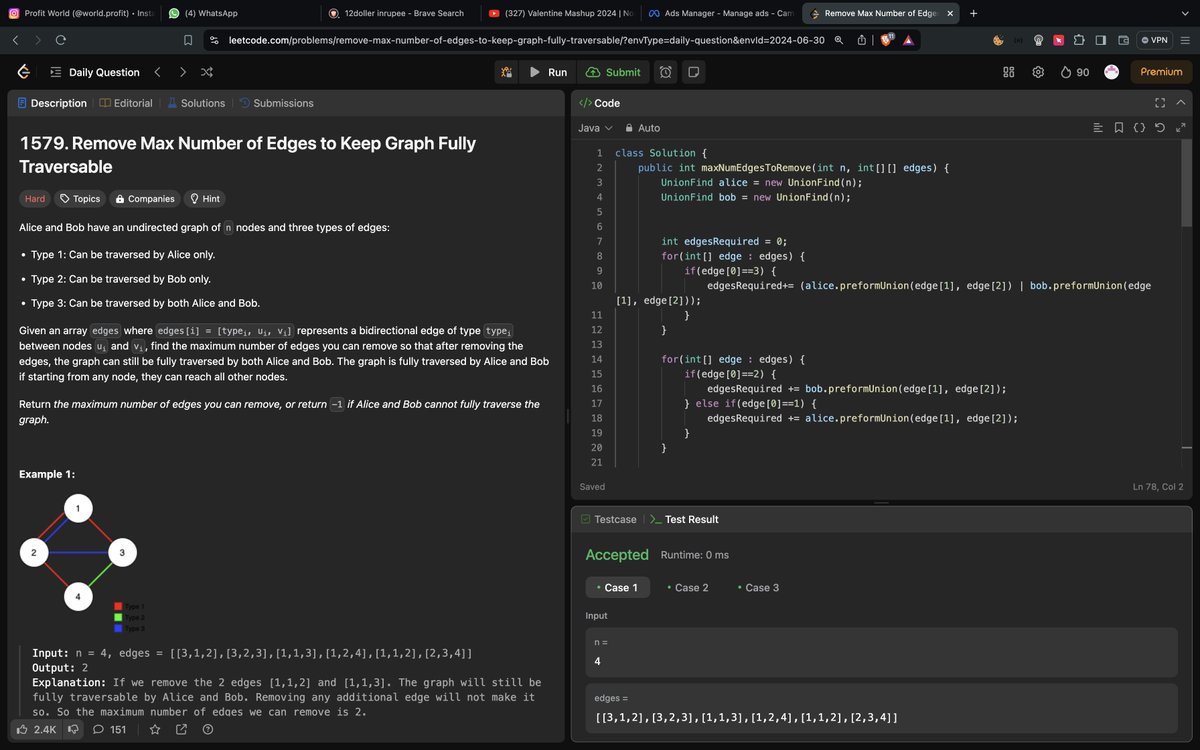This screenshot has width=1200, height=750.
Task: Switch to Valentine Mashup YouTube tab
Action: [559, 13]
